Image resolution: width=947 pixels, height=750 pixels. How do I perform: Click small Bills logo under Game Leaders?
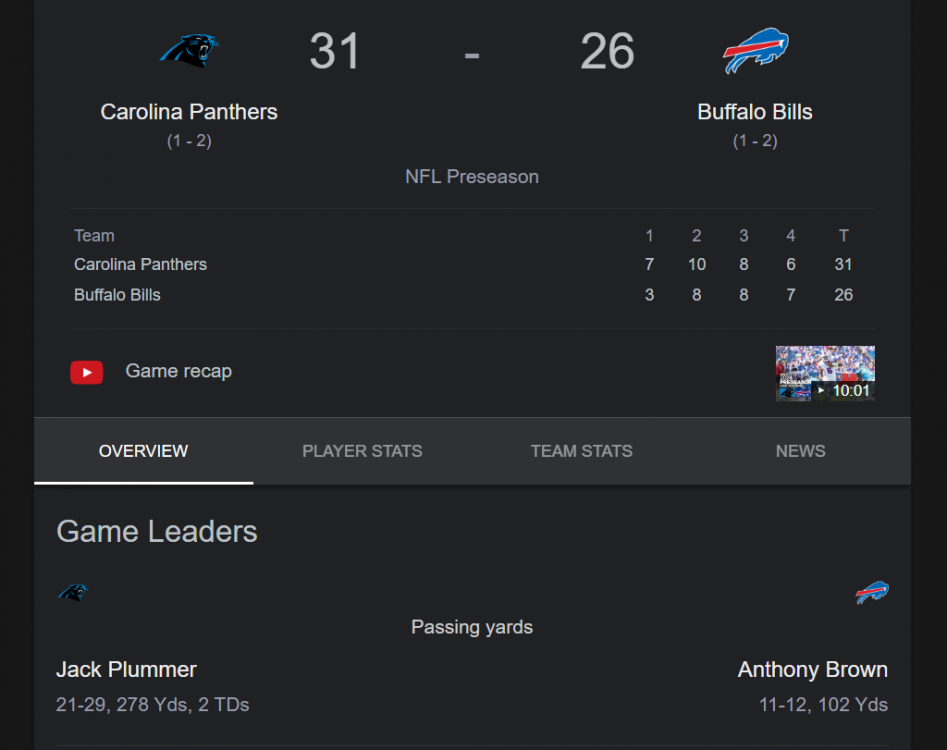[872, 593]
